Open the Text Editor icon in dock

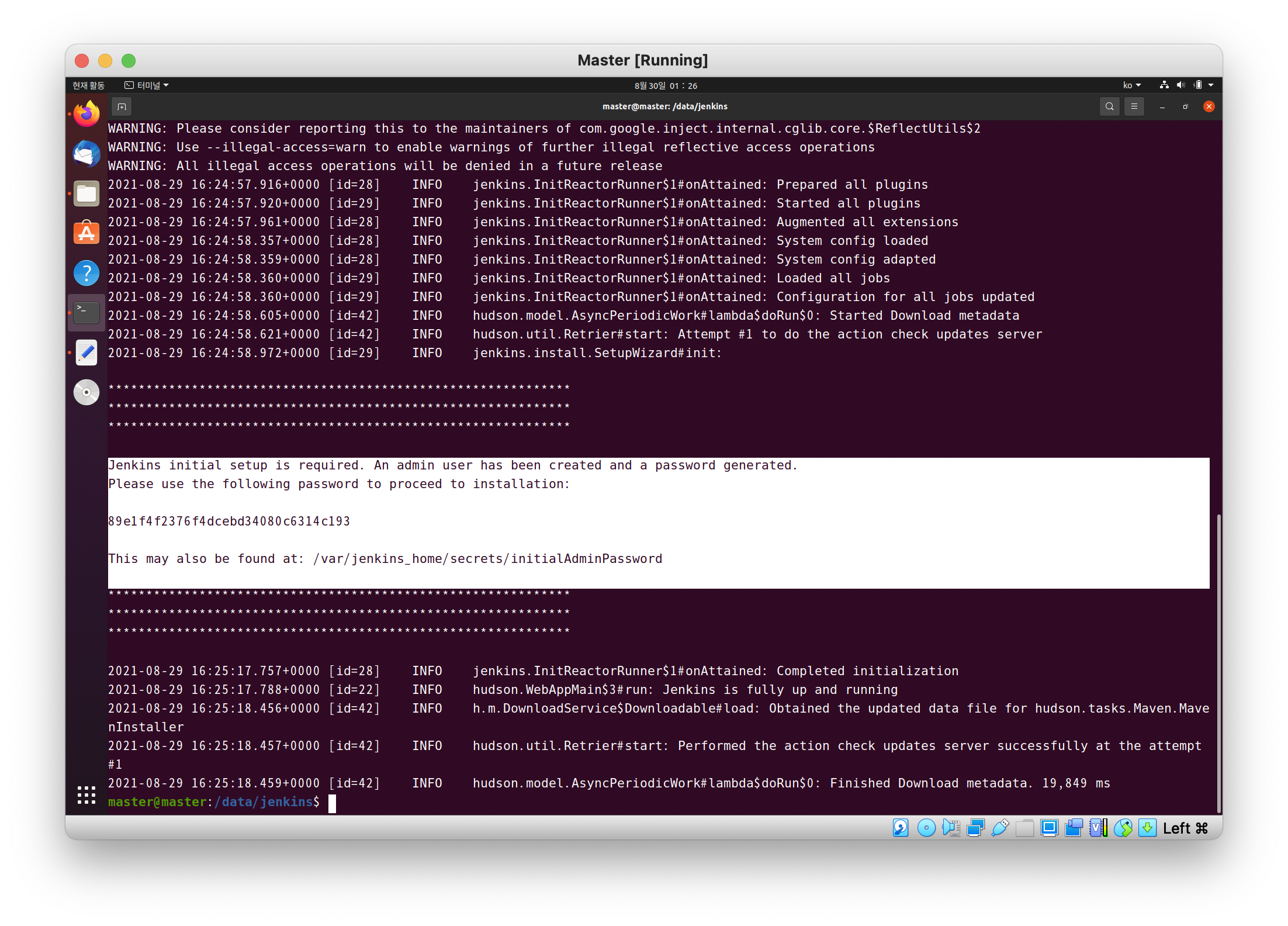[86, 353]
